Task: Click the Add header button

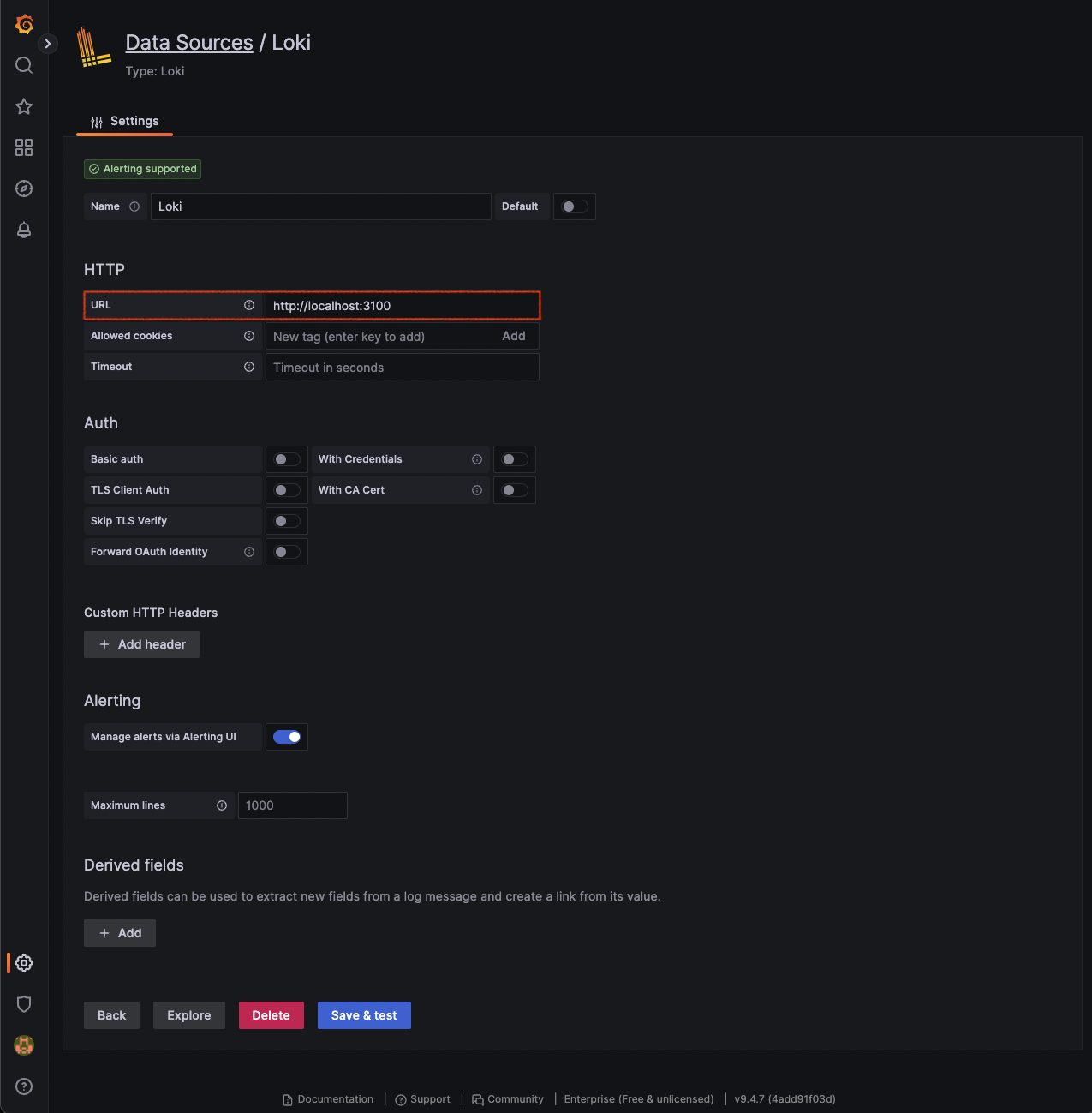Action: pos(141,644)
